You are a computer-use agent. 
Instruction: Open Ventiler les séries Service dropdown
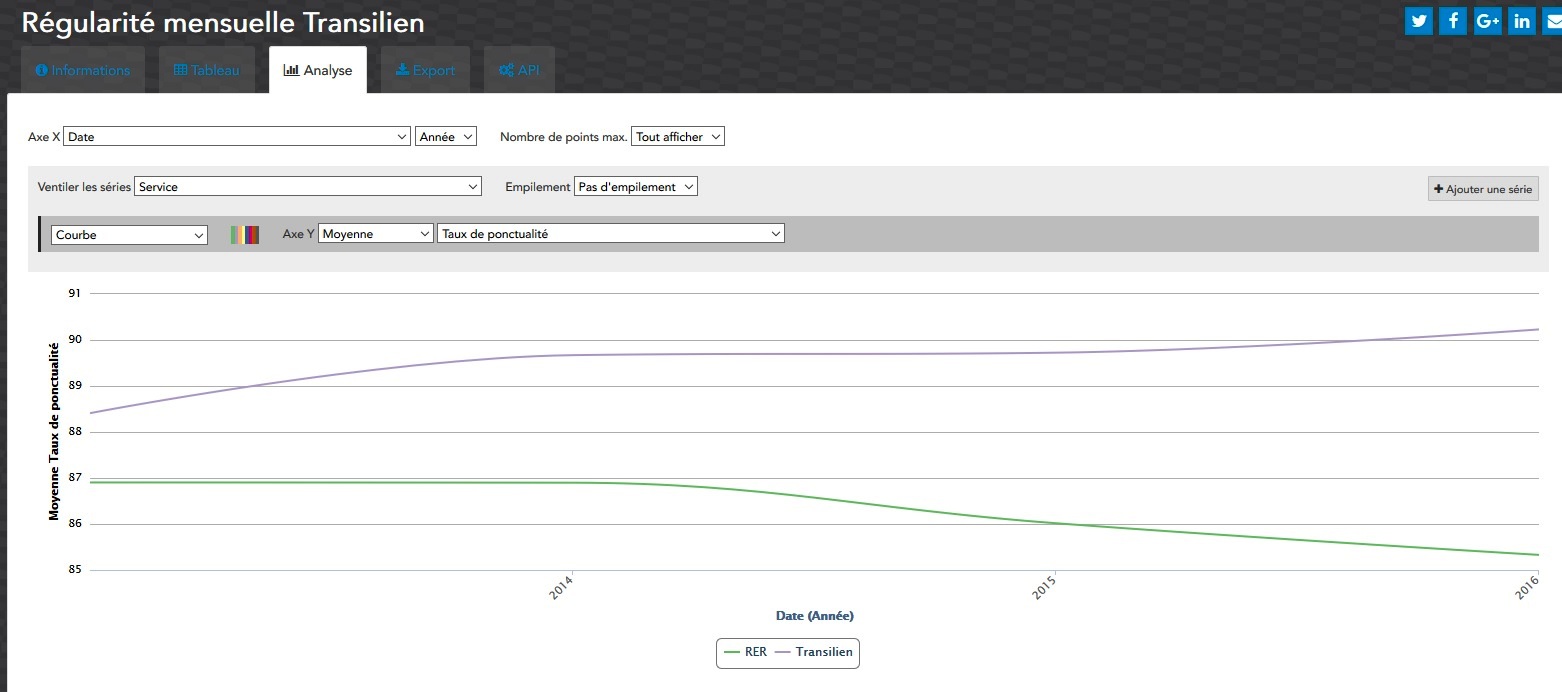click(x=308, y=186)
